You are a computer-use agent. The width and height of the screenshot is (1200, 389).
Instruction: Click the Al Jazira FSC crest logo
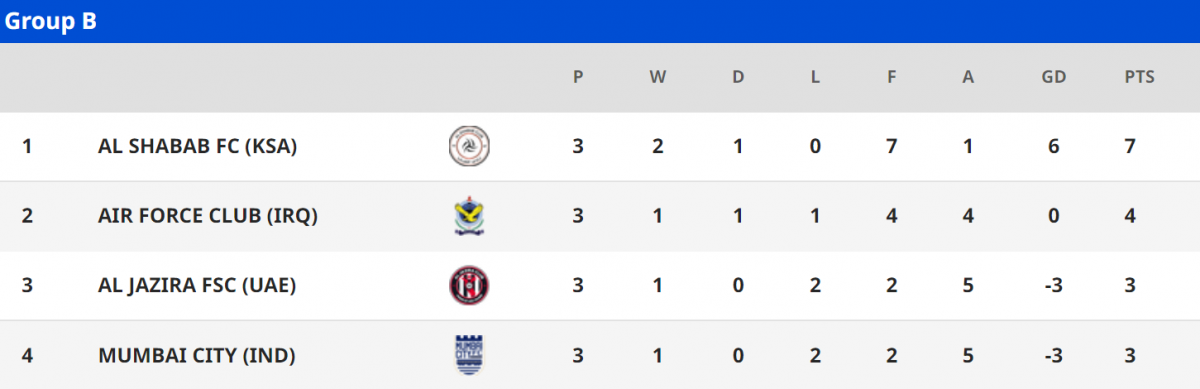coord(469,285)
